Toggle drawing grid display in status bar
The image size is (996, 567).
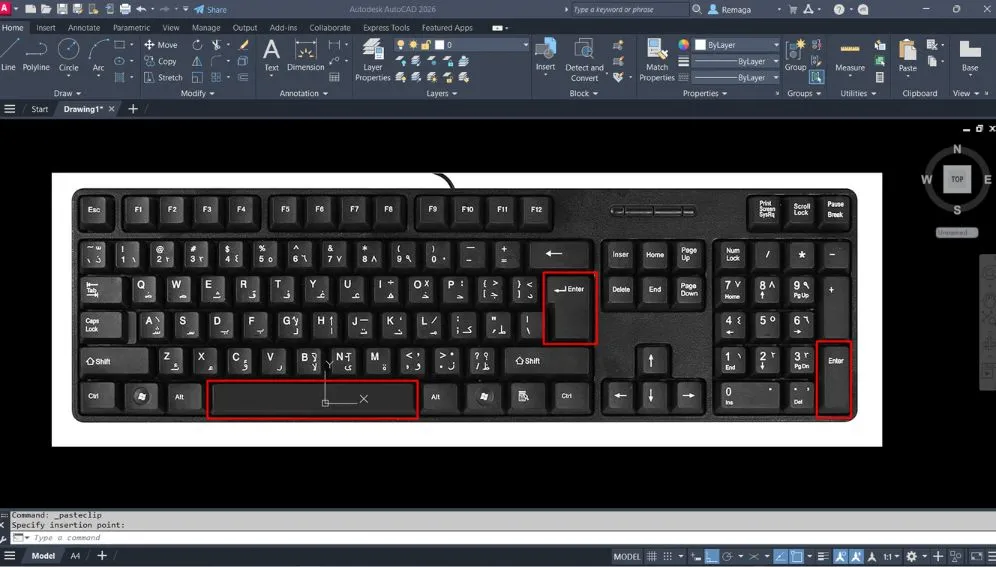pyautogui.click(x=652, y=556)
